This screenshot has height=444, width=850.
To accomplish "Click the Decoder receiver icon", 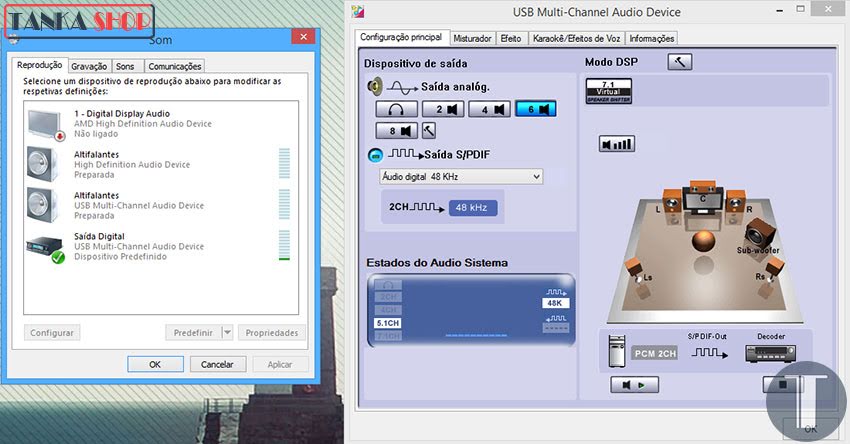I will (x=770, y=353).
